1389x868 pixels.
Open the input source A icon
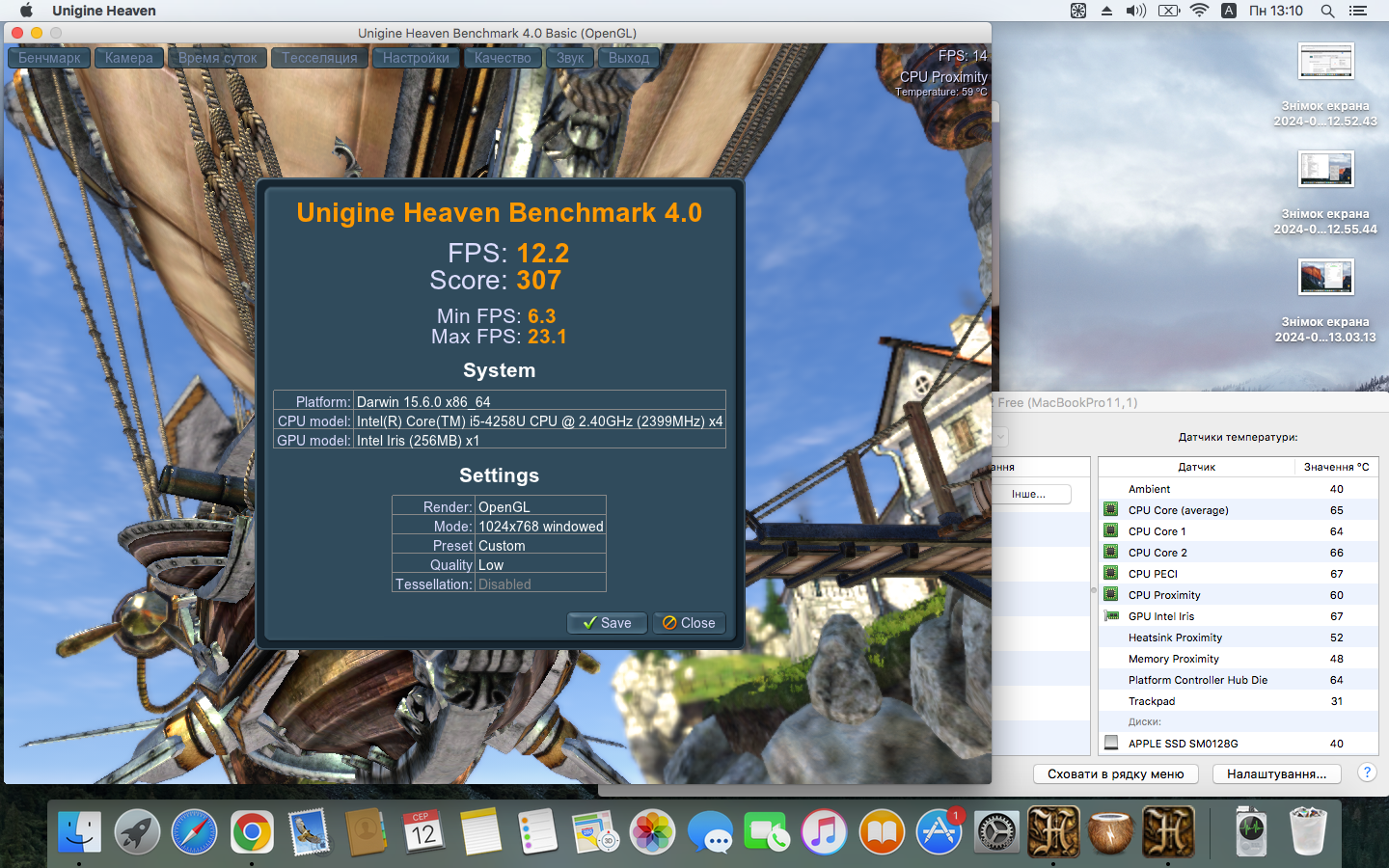pos(1229,11)
